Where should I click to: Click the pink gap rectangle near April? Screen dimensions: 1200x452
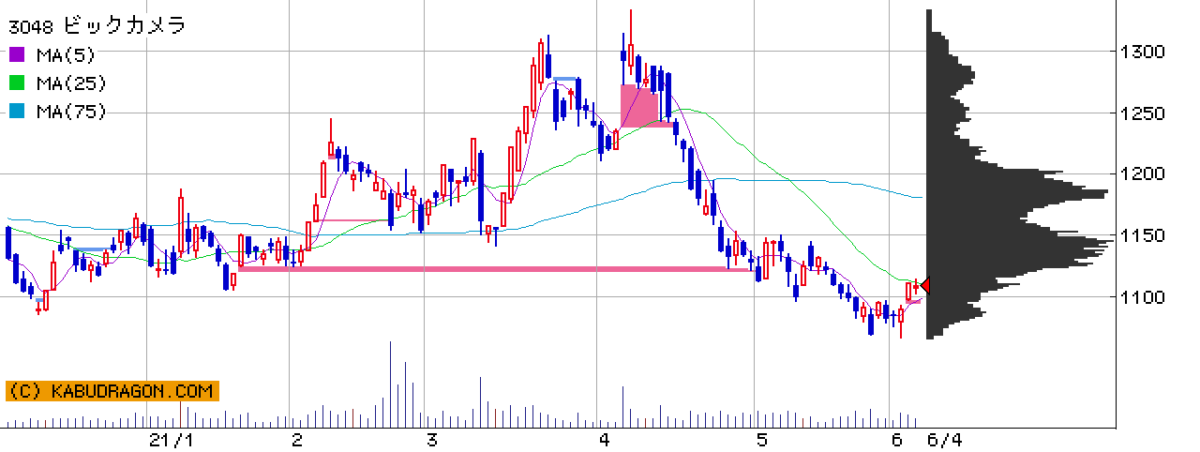[640, 105]
